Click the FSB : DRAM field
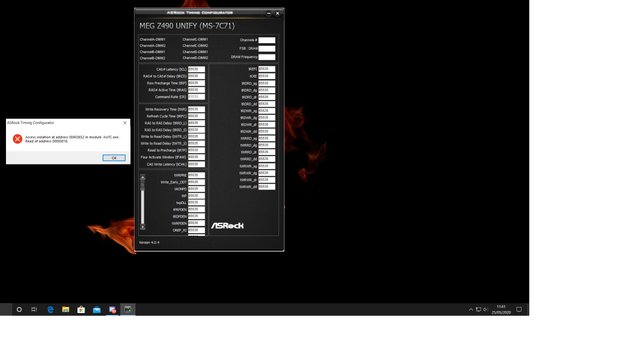Image resolution: width=640 pixels, height=360 pixels. tap(267, 49)
